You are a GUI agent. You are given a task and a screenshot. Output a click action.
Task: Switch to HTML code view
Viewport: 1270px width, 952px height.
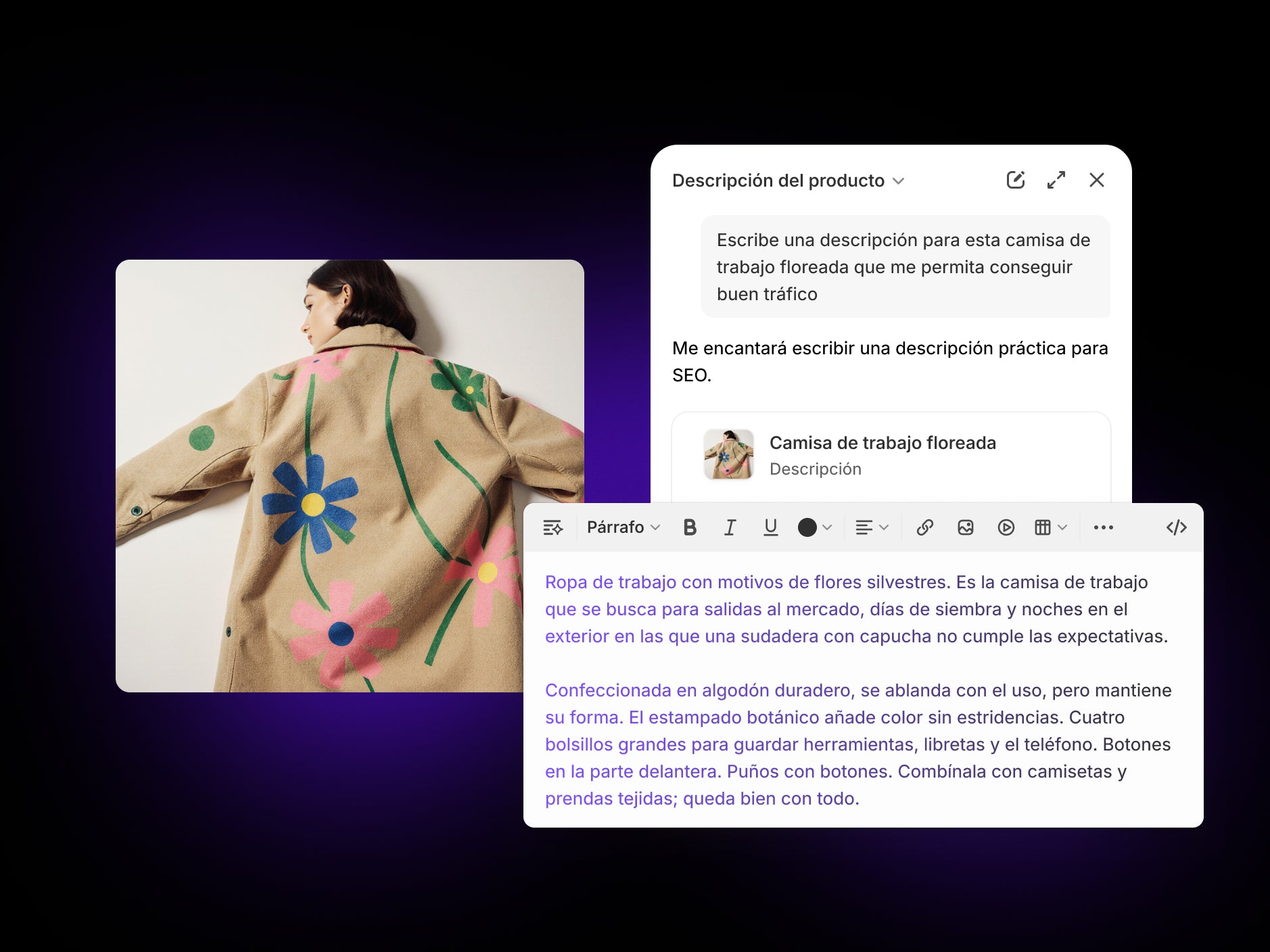click(1177, 527)
